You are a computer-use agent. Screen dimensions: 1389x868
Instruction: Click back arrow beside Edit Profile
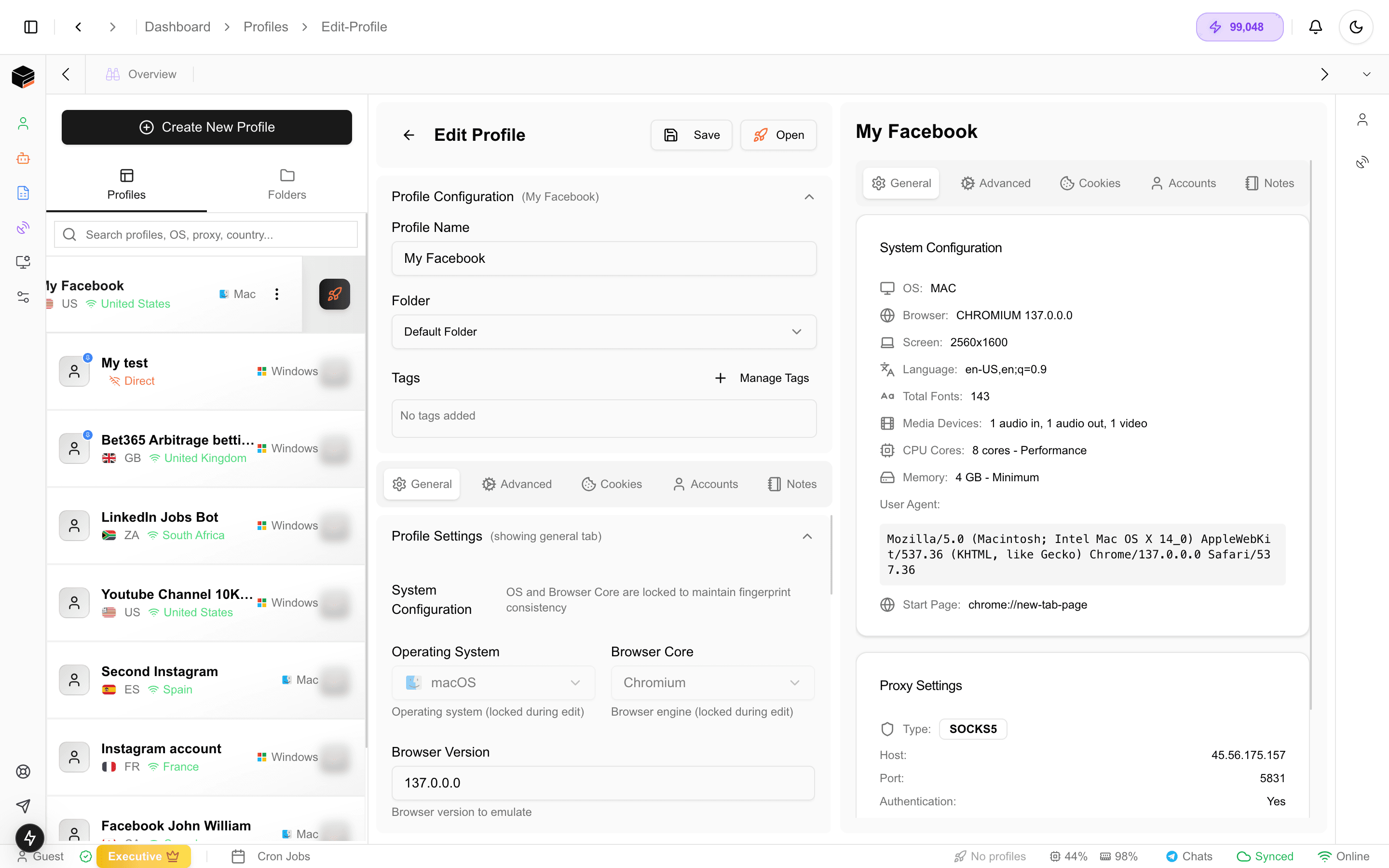coord(409,135)
